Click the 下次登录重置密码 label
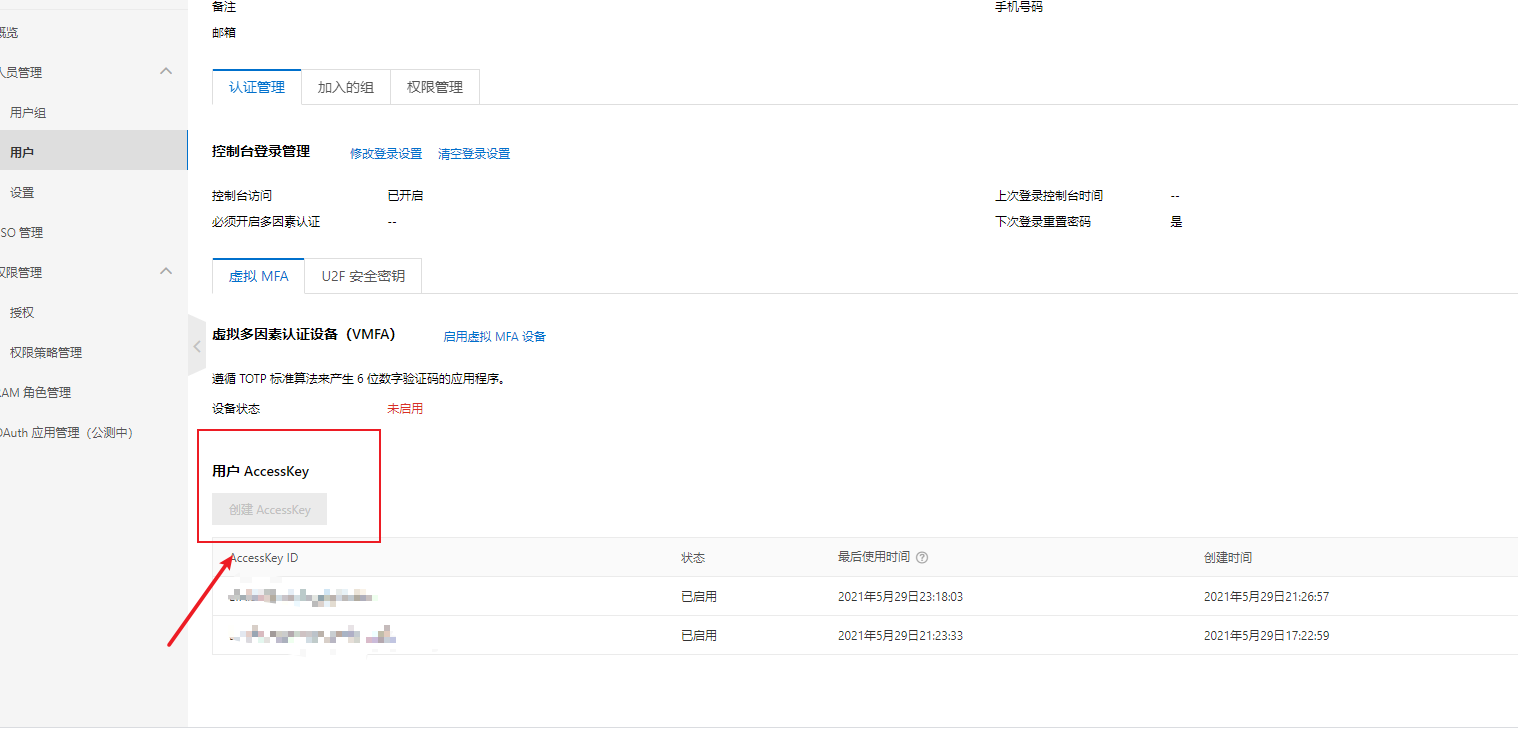1518x734 pixels. click(1043, 222)
